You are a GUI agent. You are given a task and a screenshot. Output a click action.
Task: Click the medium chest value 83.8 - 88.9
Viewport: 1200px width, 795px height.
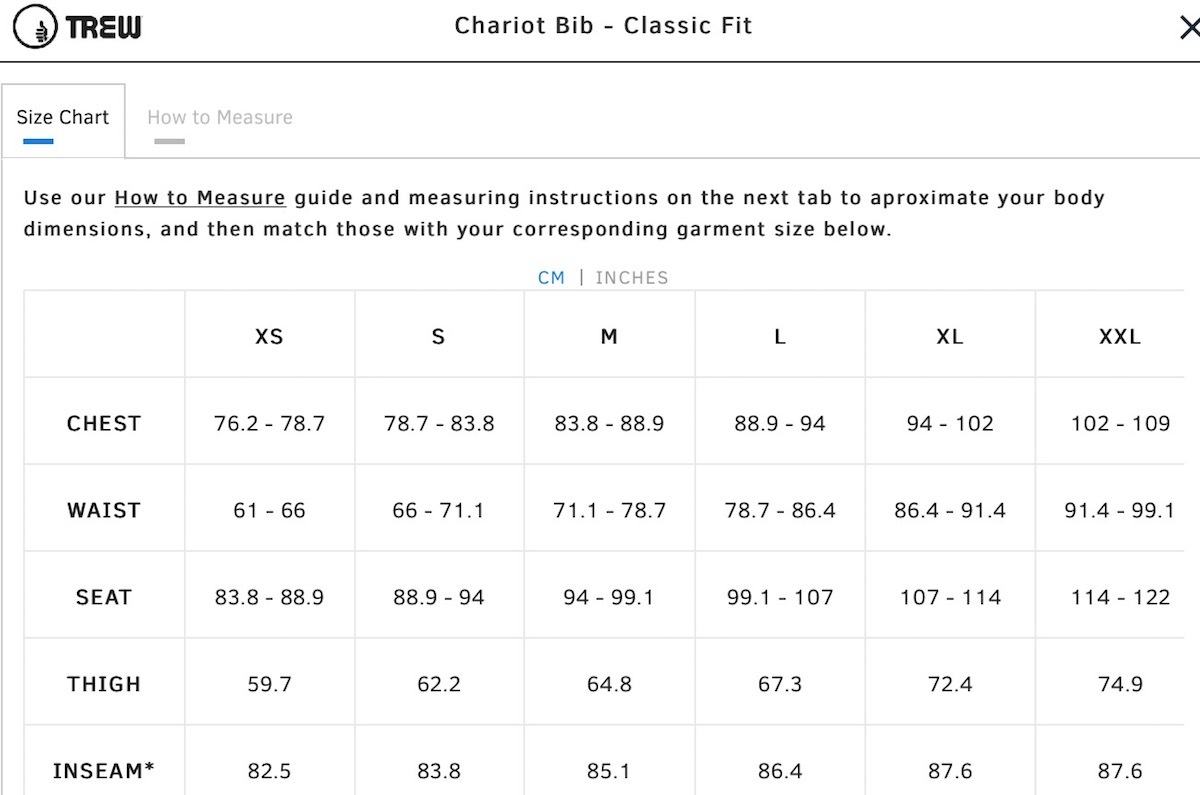click(609, 424)
